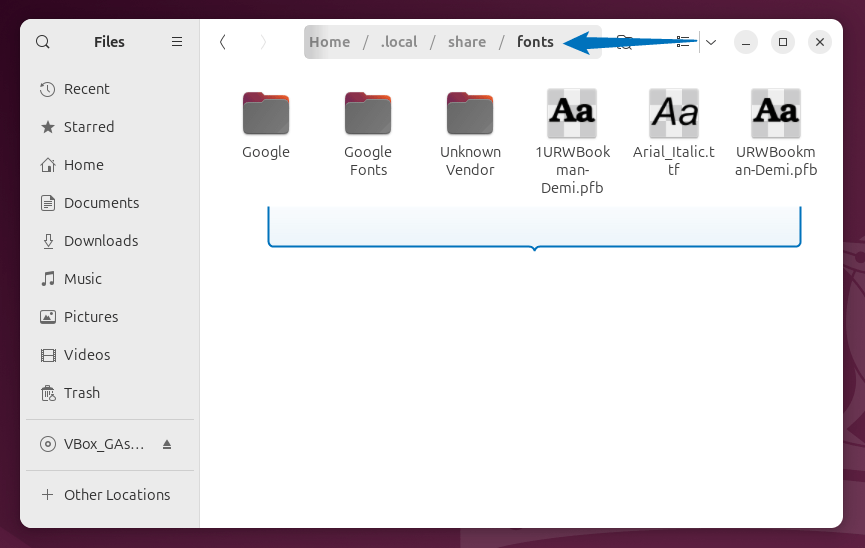Select the Google Fonts folder icon
The width and height of the screenshot is (865, 548).
click(x=368, y=113)
